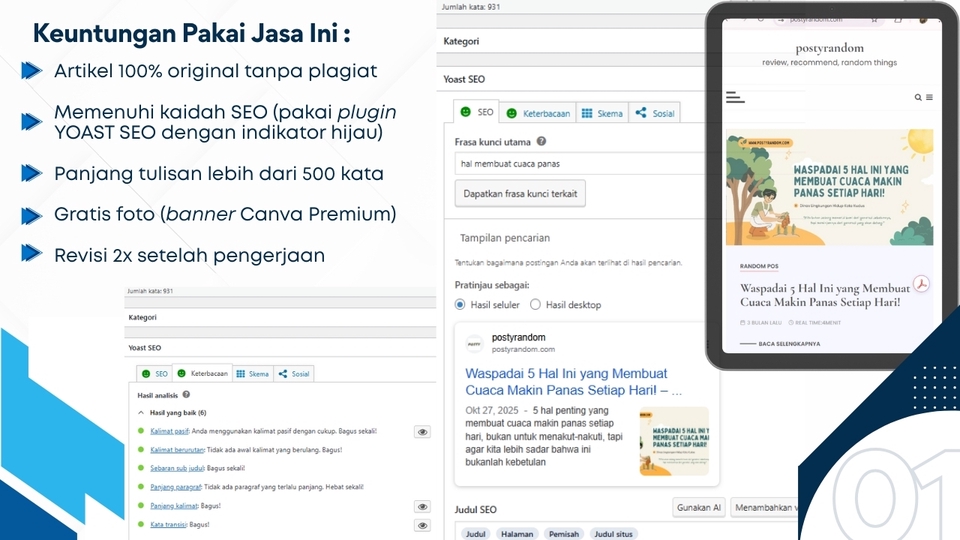
Task: Click the blue search preview title Waspadai 5 Hal
Action: (x=573, y=381)
